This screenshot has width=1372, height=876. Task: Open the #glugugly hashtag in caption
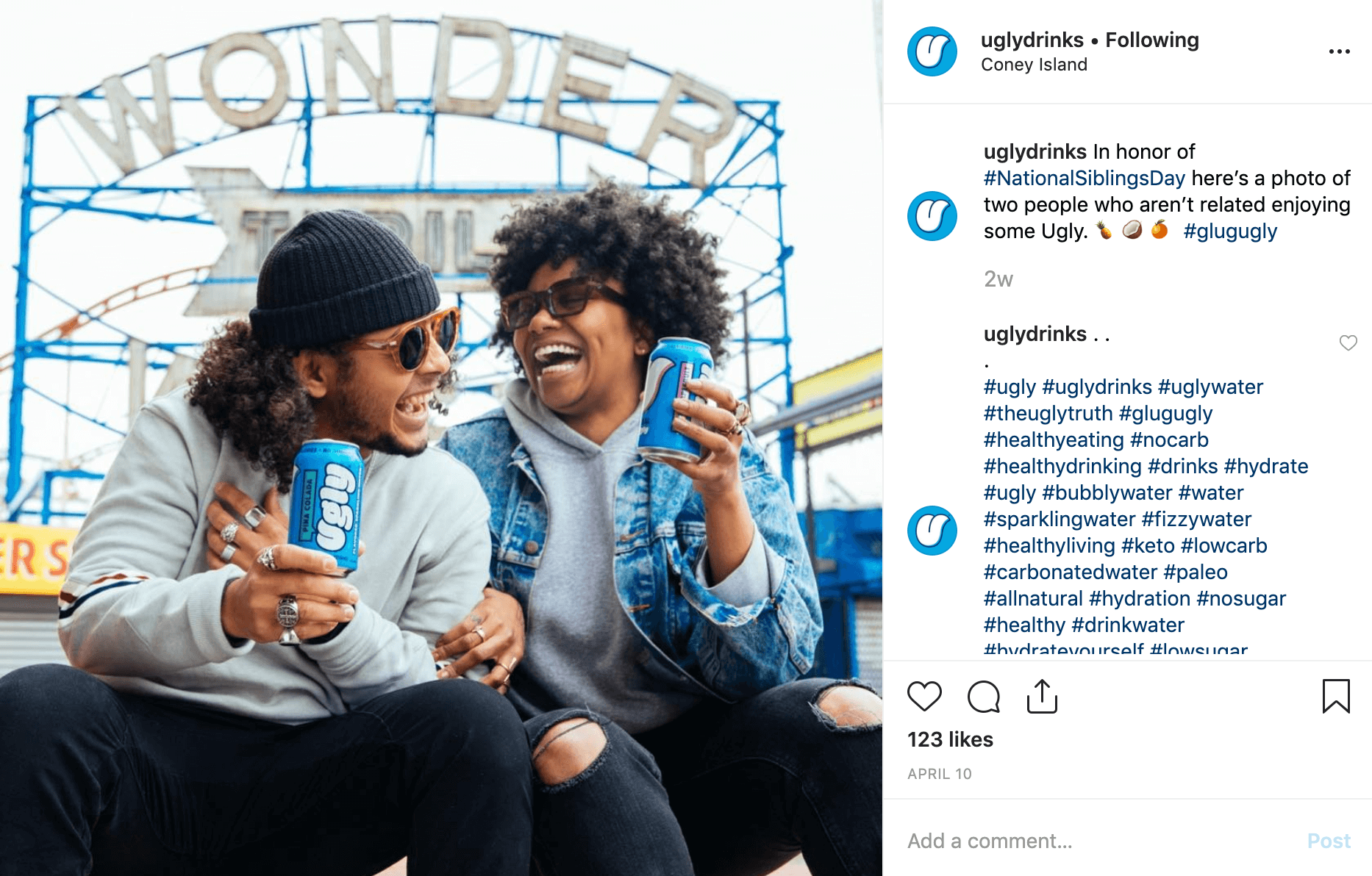[x=1230, y=231]
